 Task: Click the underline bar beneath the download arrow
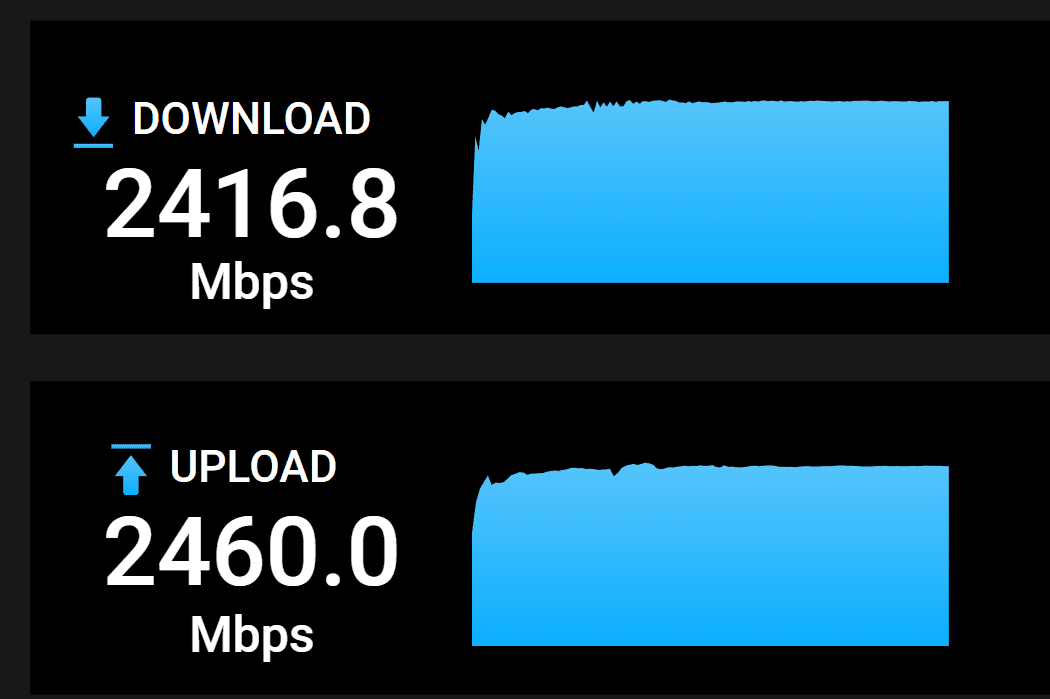click(93, 145)
